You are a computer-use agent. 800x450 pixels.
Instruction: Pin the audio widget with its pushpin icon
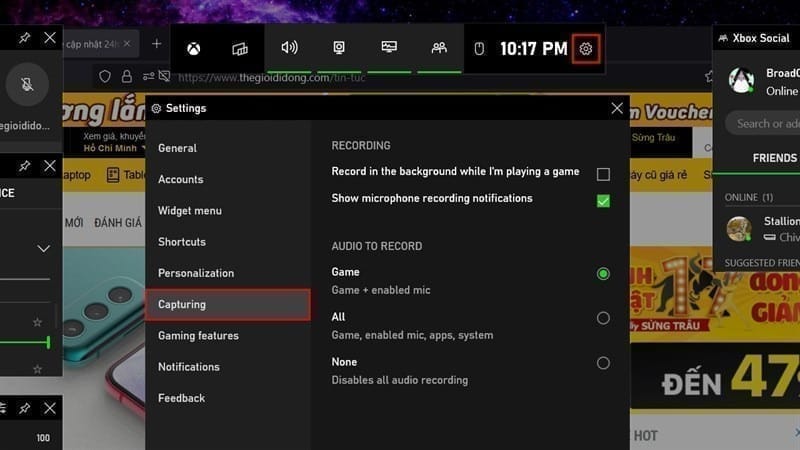[24, 166]
